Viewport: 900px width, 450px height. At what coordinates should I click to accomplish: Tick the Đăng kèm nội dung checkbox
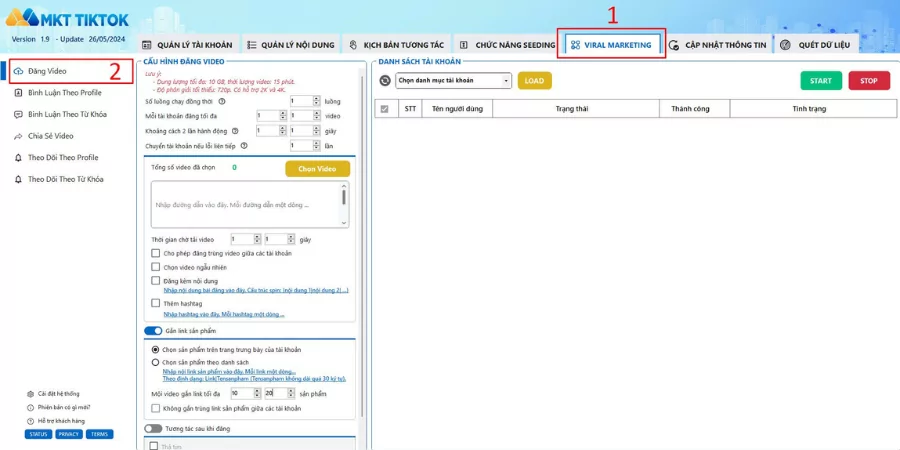tap(156, 281)
